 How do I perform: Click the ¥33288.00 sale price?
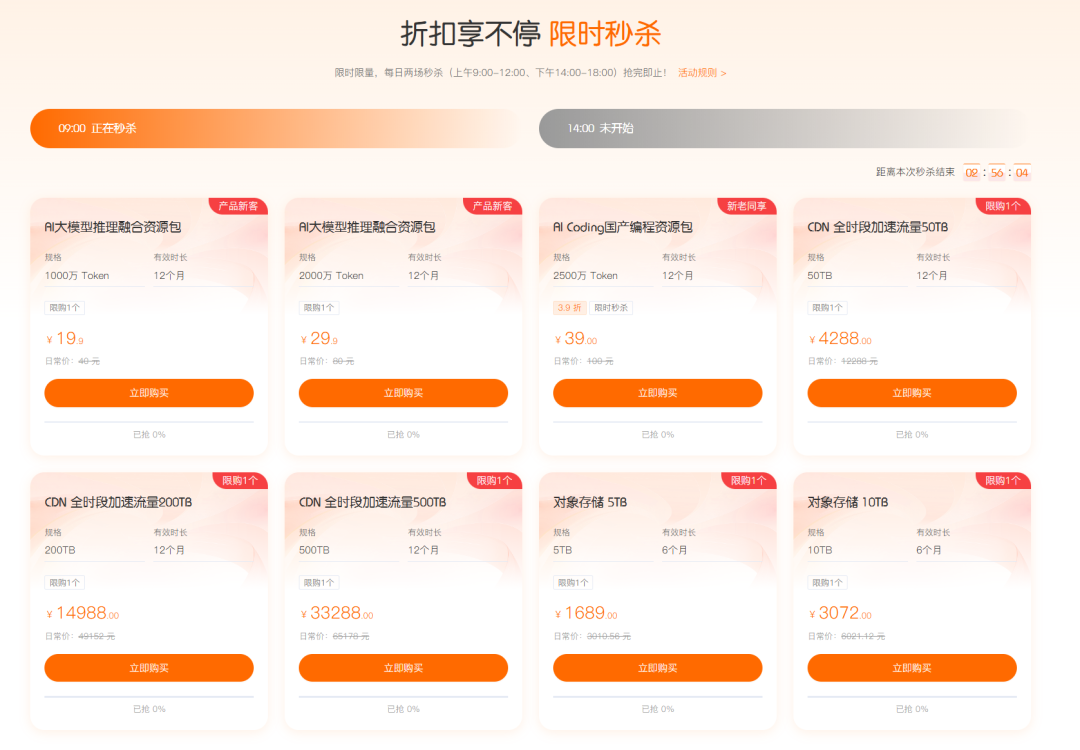pos(337,614)
